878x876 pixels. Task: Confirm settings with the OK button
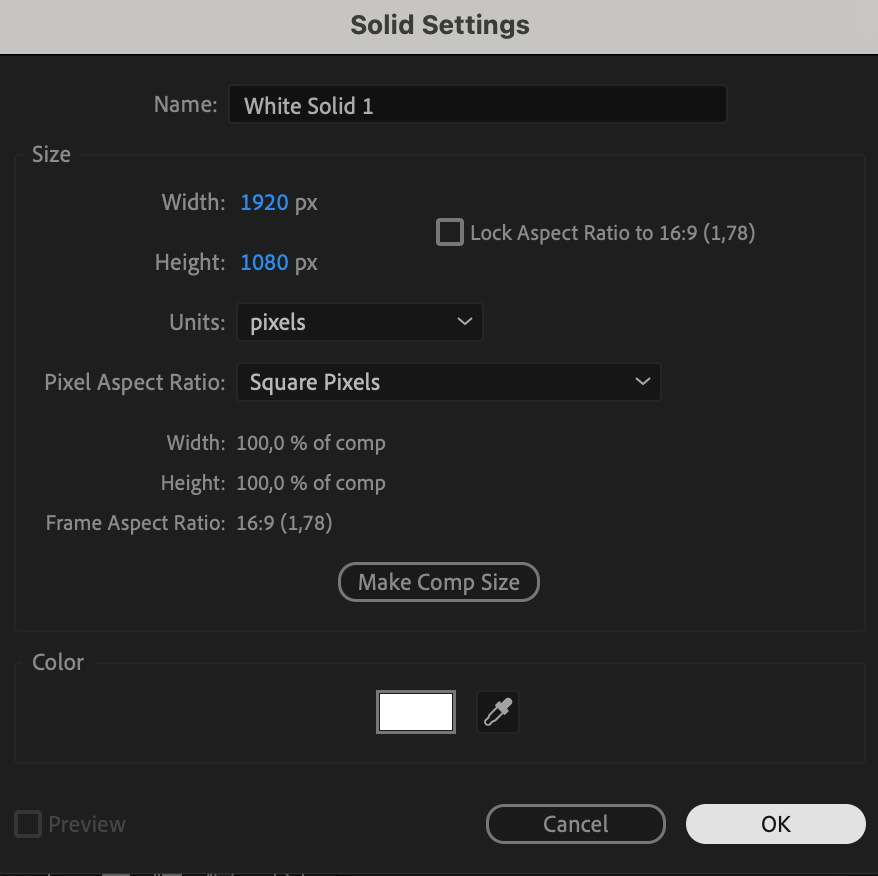[x=775, y=824]
